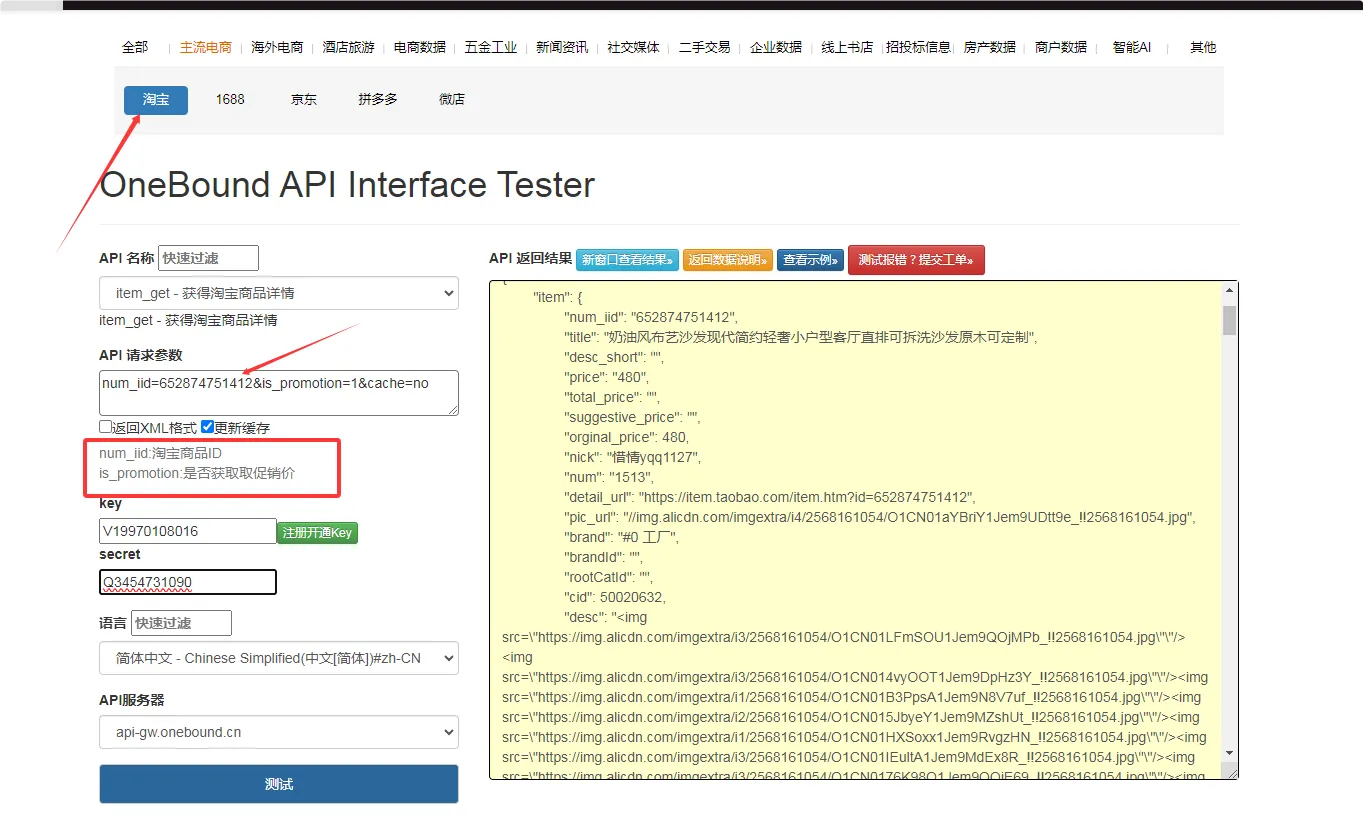Select the 电商数据 category
The height and width of the screenshot is (822, 1363).
pyautogui.click(x=420, y=47)
